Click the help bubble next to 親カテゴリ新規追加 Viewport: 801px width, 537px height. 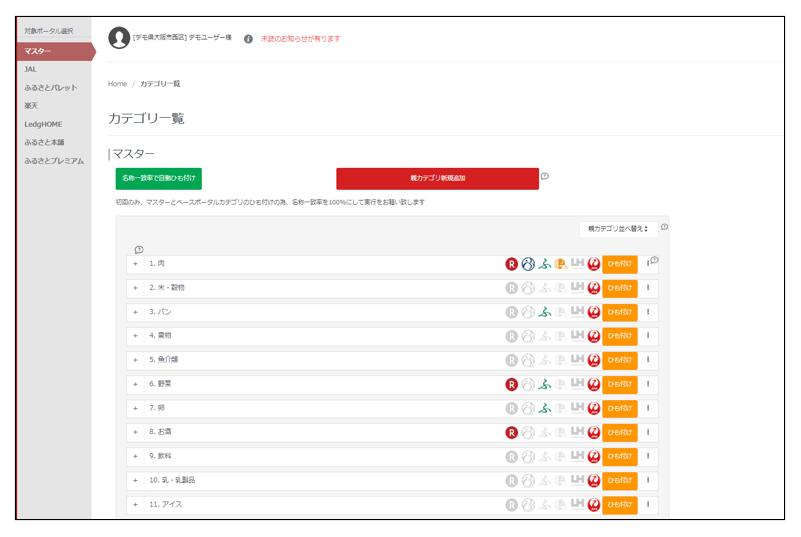(545, 176)
